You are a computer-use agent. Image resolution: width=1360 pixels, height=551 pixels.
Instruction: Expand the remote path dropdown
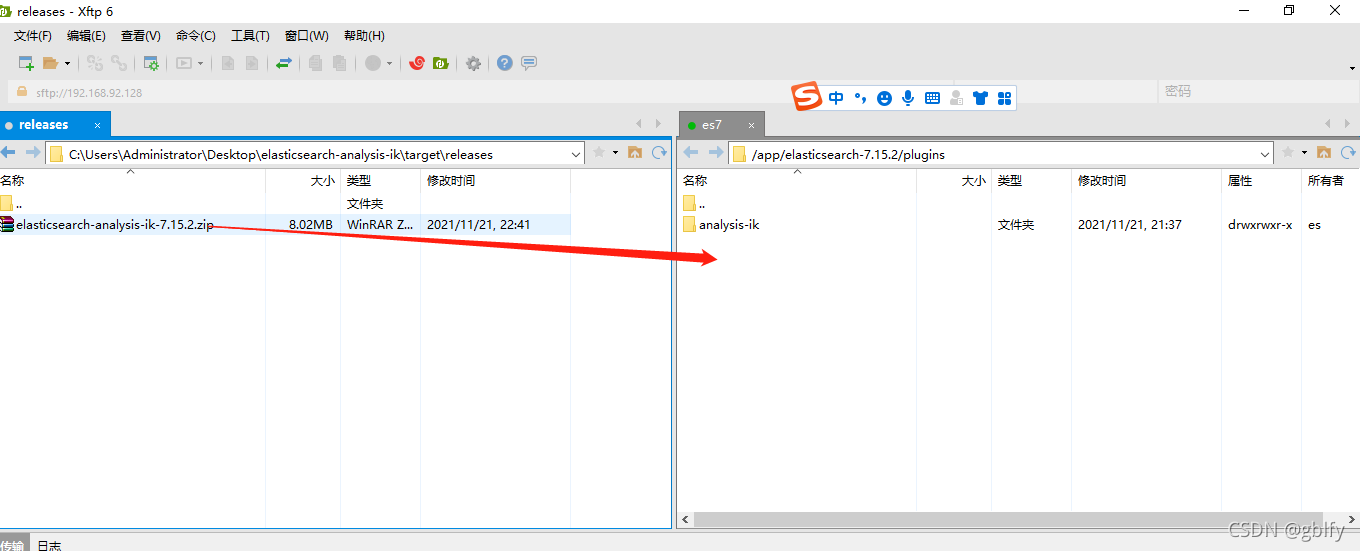(x=1265, y=154)
